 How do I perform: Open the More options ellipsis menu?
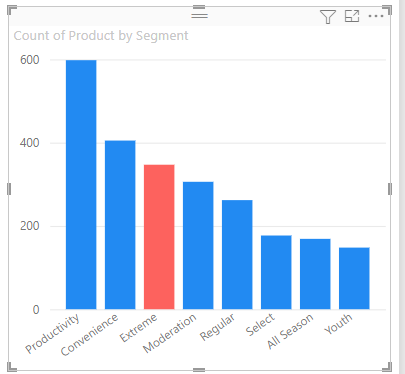coord(376,16)
